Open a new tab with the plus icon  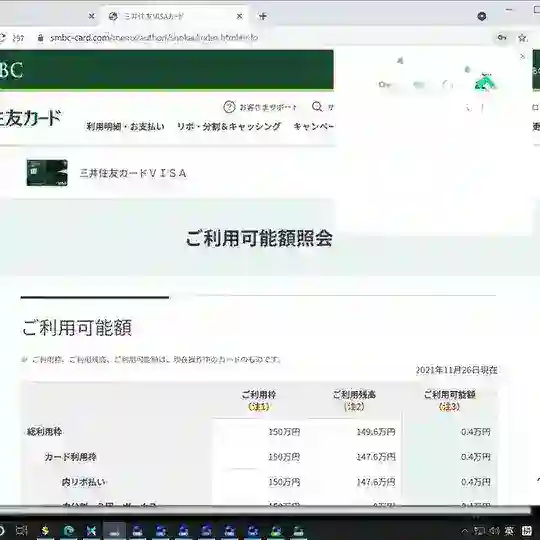(263, 16)
